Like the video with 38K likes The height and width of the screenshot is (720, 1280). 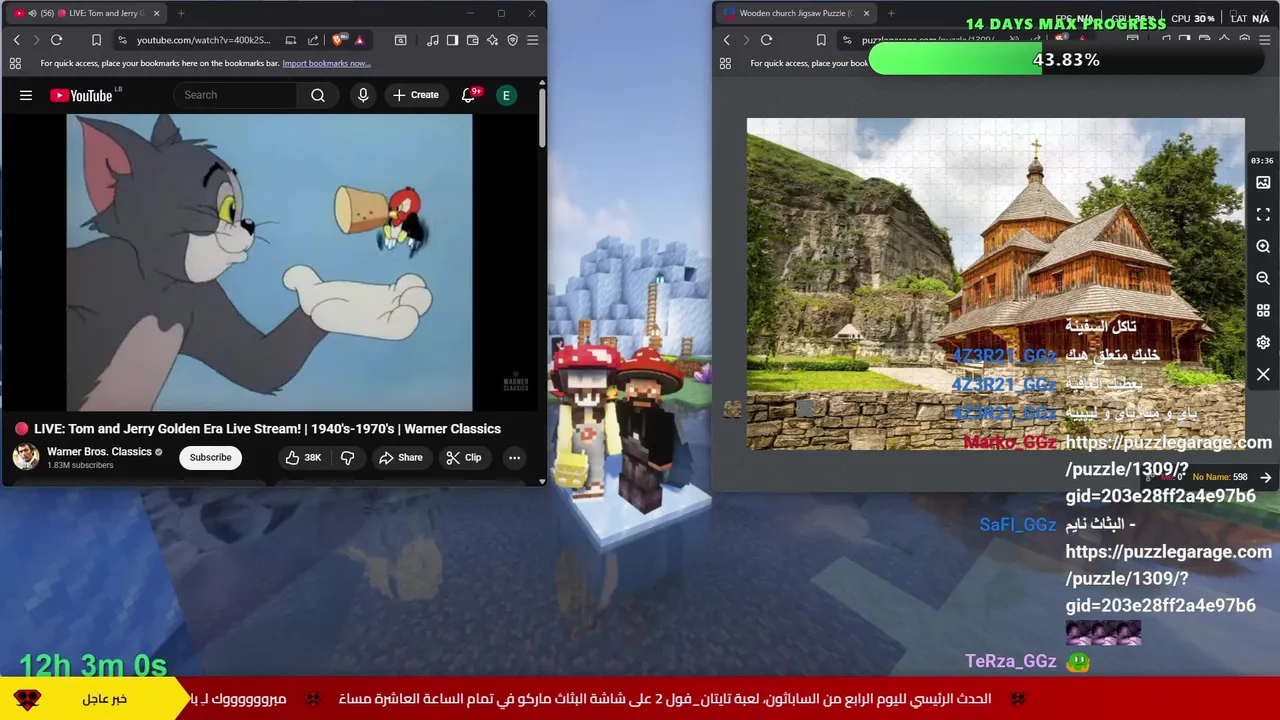(303, 457)
